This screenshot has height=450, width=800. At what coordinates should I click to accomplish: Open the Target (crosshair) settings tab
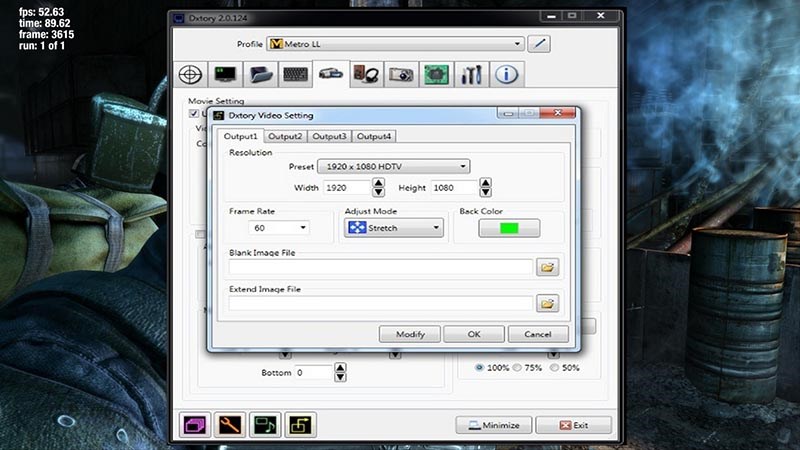point(191,74)
